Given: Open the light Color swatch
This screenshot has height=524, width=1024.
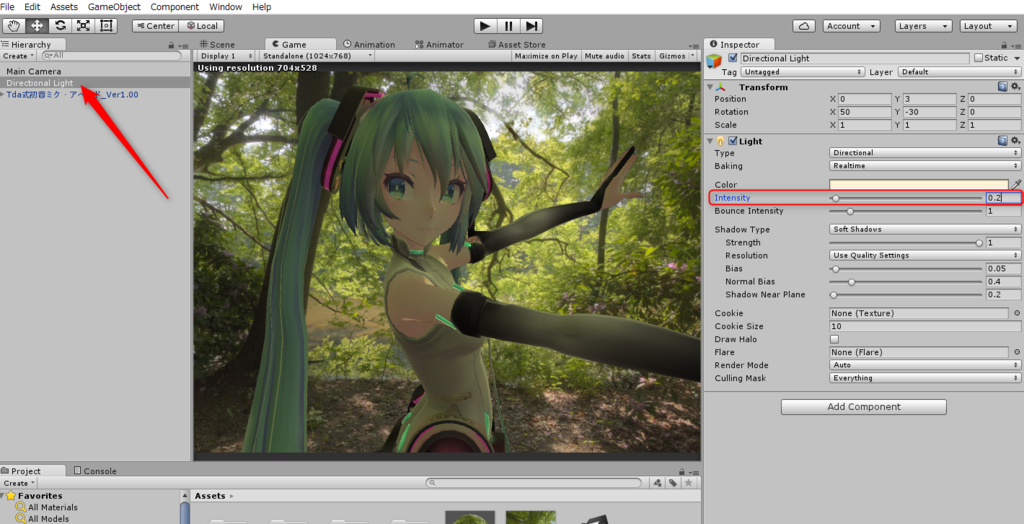Looking at the screenshot, I should (919, 185).
